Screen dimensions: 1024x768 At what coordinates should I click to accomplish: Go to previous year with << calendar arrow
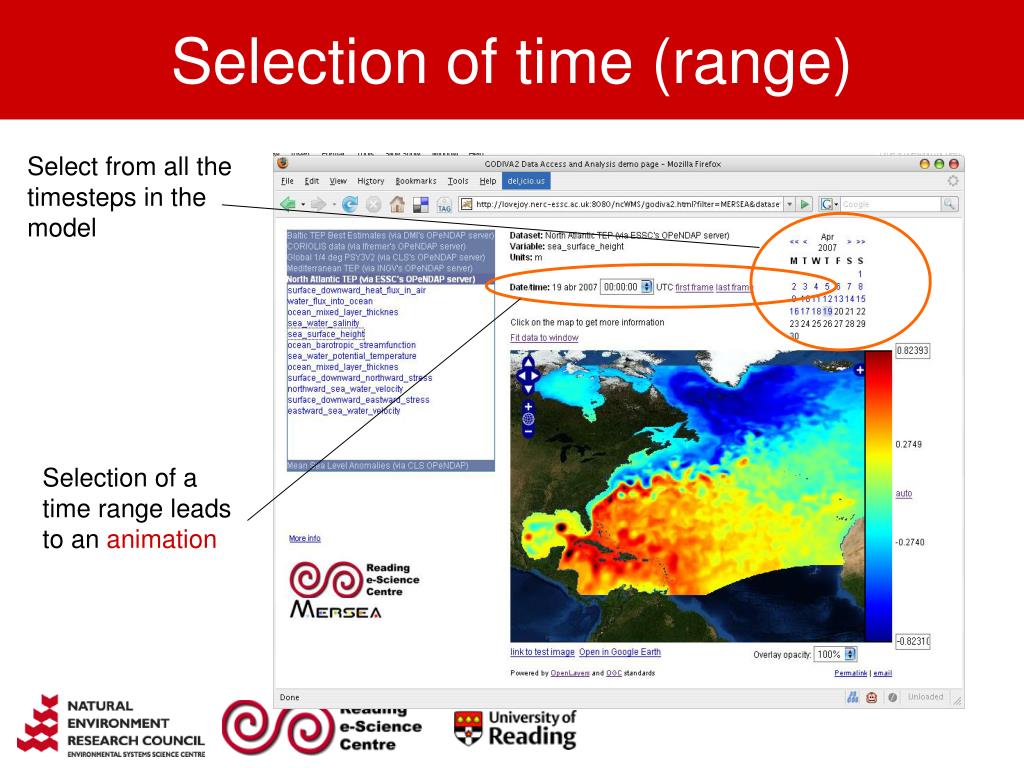[794, 242]
